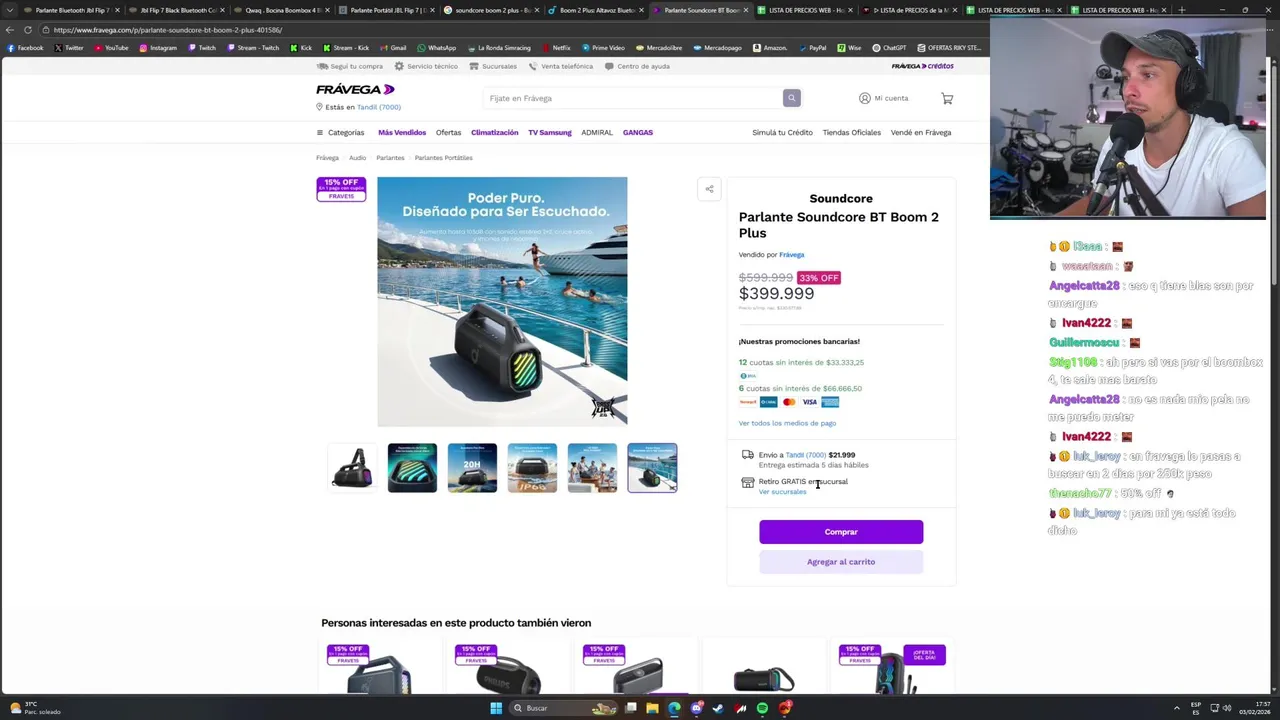1280x720 pixels.
Task: Open Venta telefónica from the top bar
Action: coord(560,66)
